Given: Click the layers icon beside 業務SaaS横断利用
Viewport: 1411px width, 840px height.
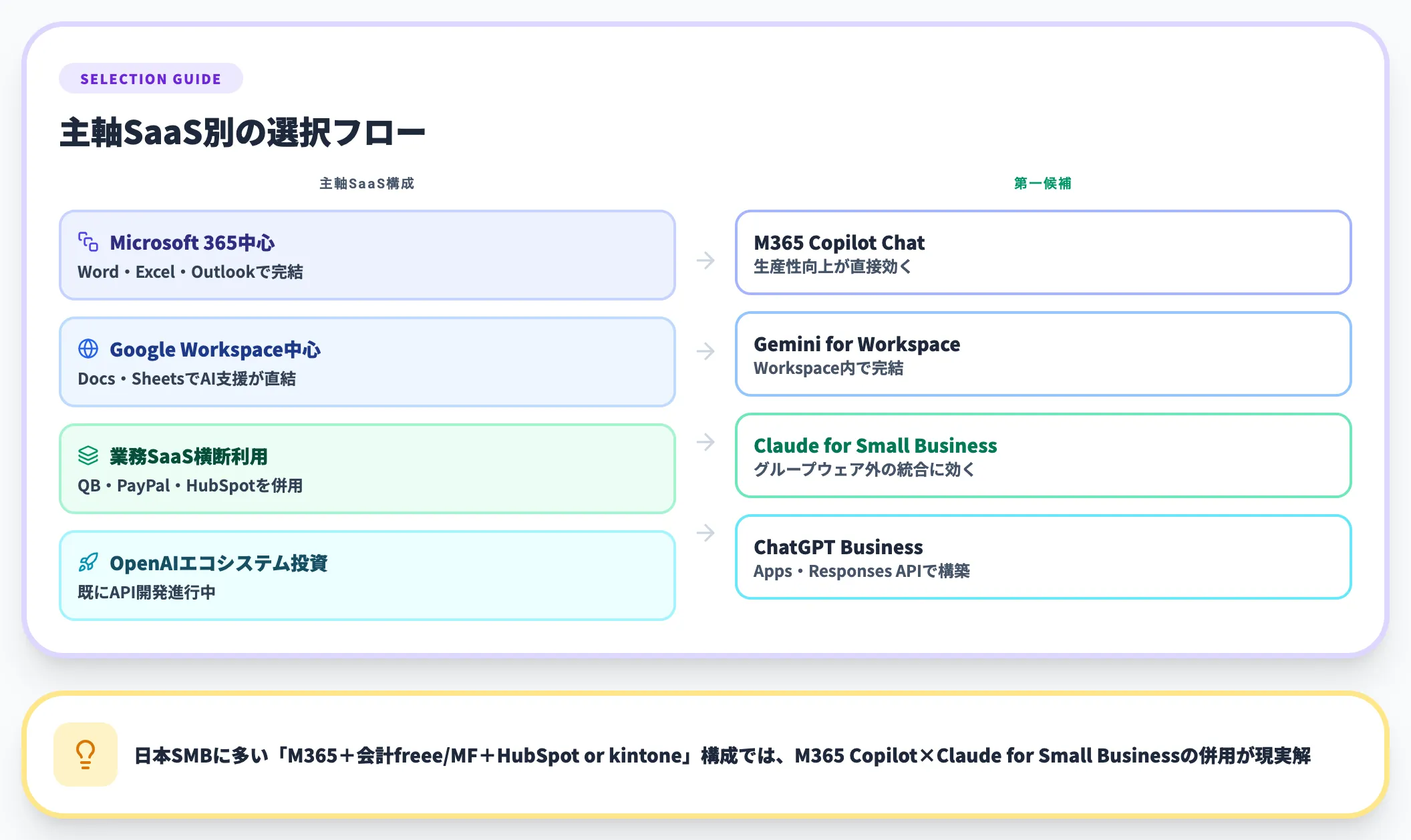Looking at the screenshot, I should point(88,455).
